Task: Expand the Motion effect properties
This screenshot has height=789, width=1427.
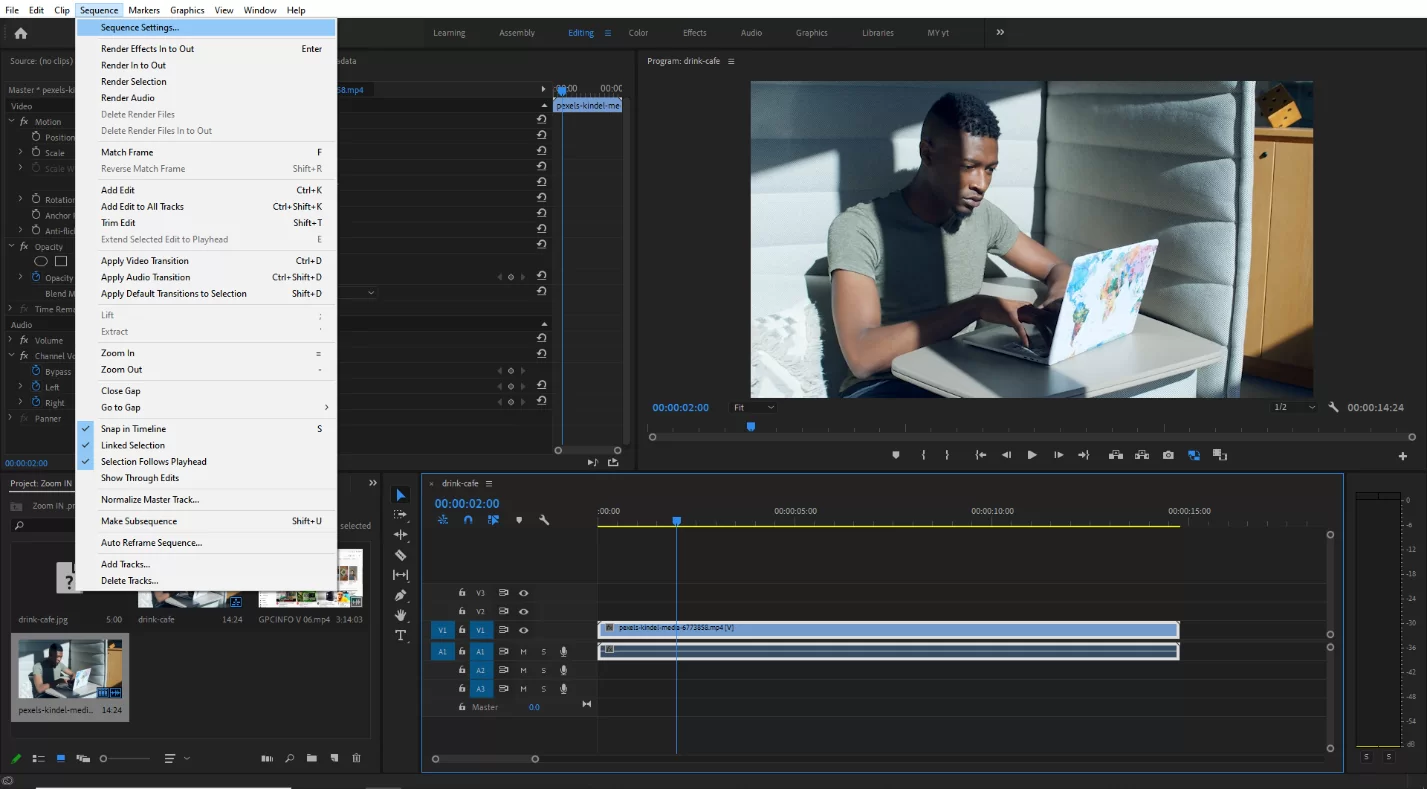Action: tap(12, 121)
